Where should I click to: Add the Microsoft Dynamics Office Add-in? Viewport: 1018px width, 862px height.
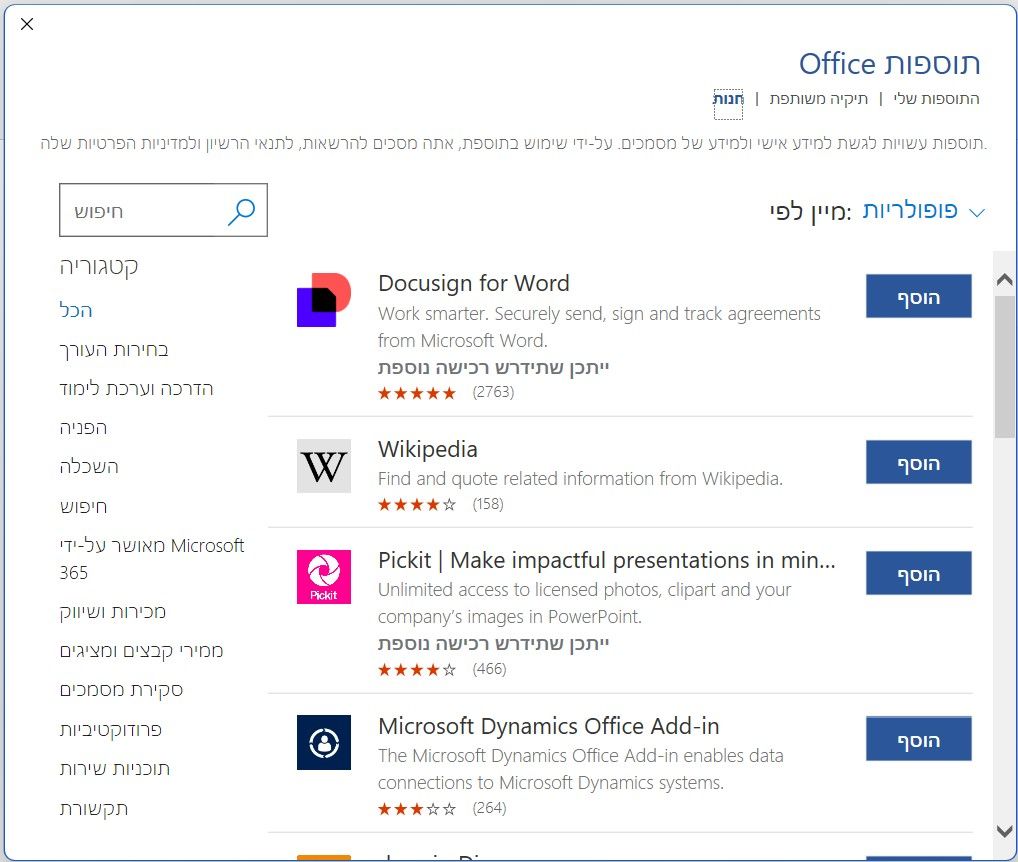point(919,739)
